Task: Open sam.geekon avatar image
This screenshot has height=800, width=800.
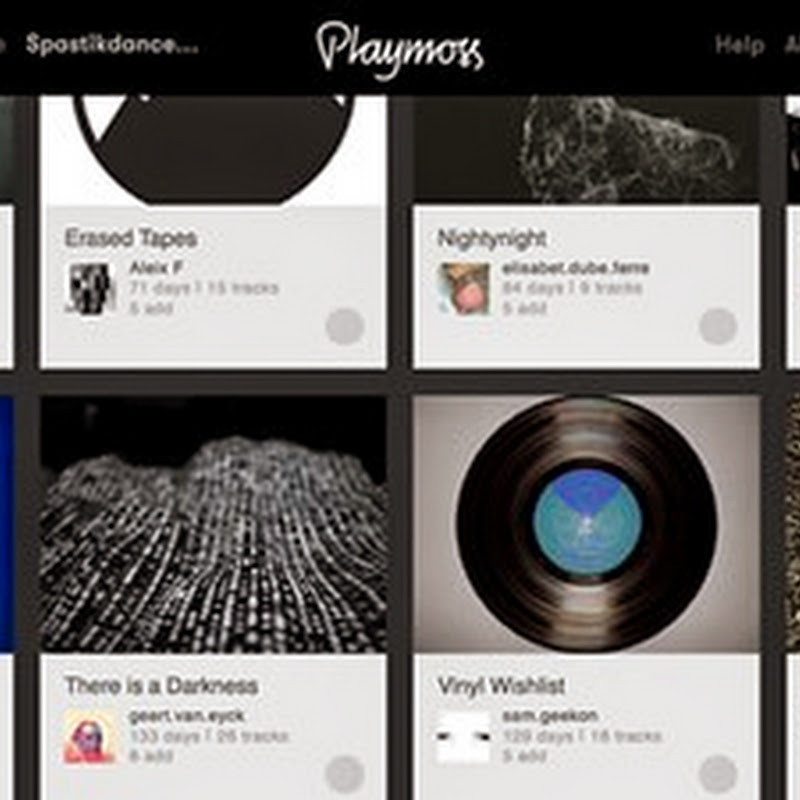Action: pos(464,736)
